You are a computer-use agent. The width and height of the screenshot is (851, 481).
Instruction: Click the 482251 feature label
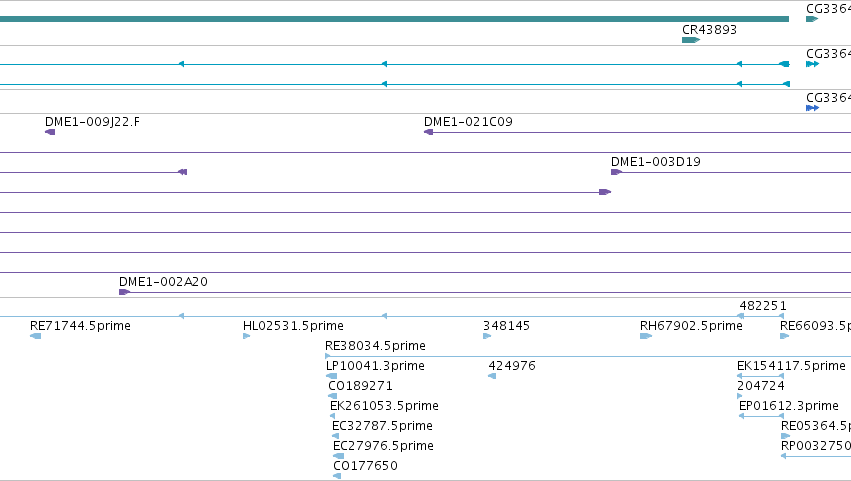763,306
